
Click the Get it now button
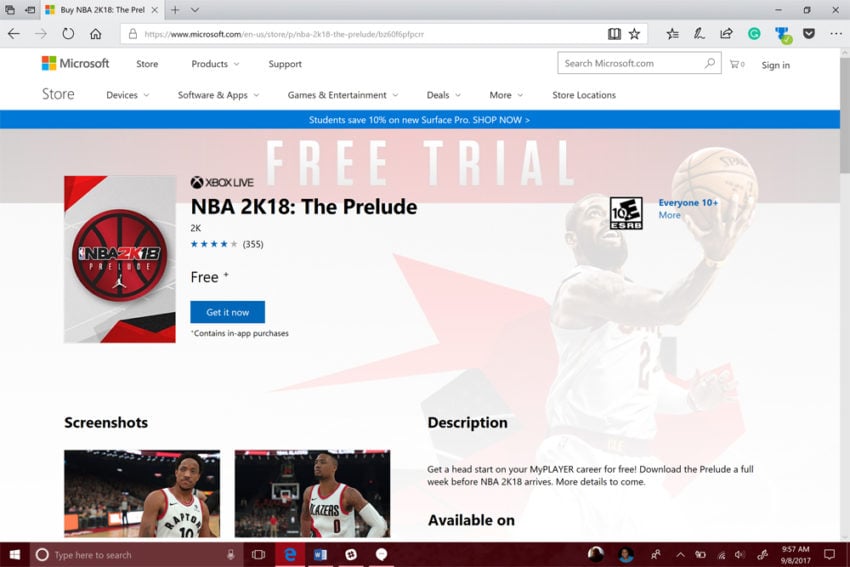[x=228, y=312]
